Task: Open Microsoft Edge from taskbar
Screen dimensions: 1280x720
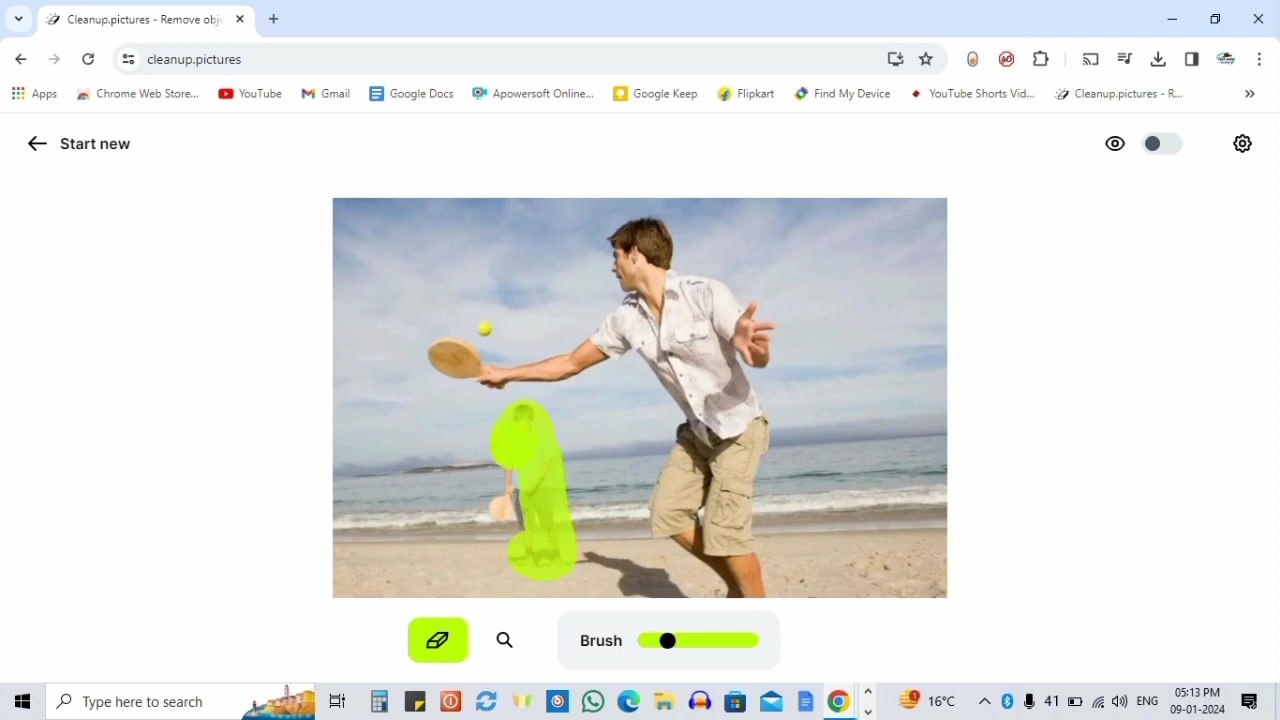Action: click(x=628, y=701)
